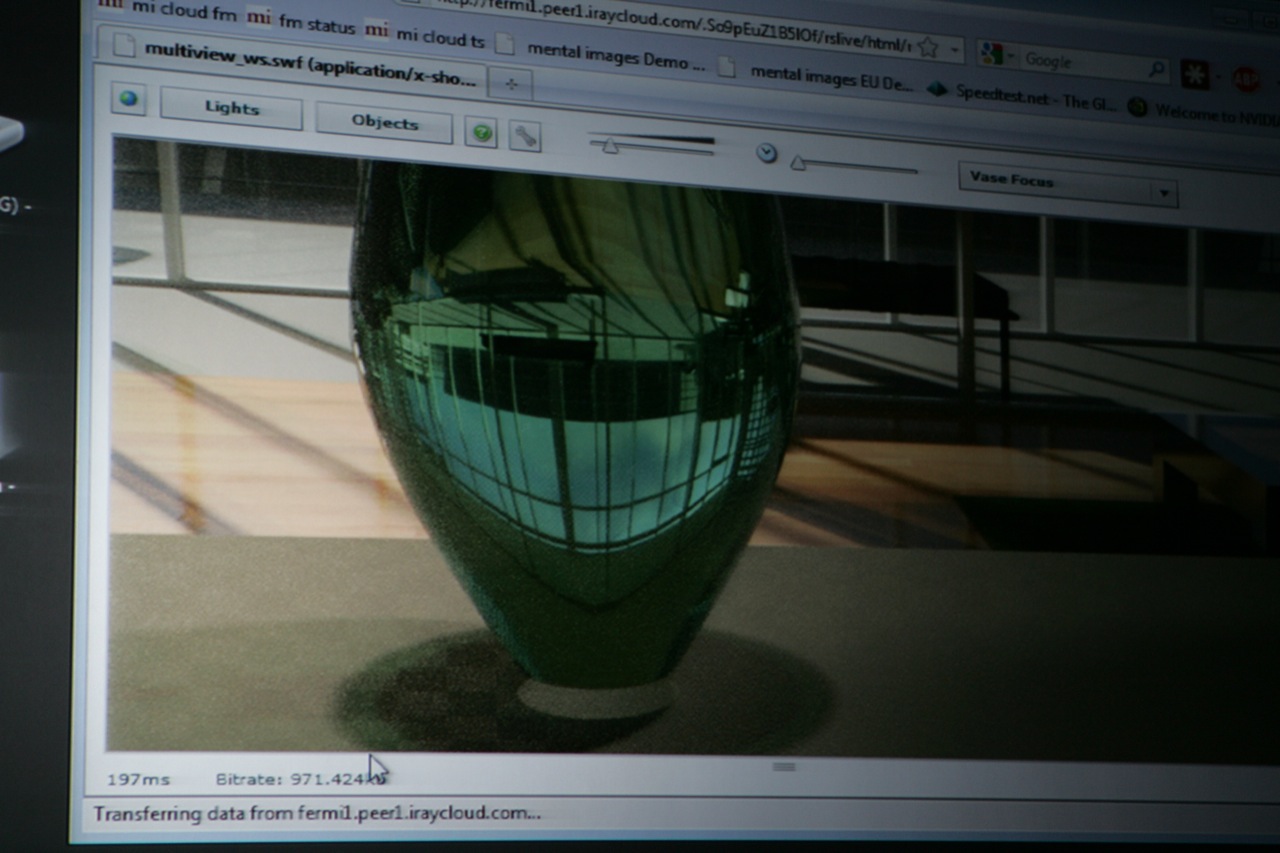The width and height of the screenshot is (1280, 853).
Task: Click into the Google search field
Action: tap(1083, 63)
